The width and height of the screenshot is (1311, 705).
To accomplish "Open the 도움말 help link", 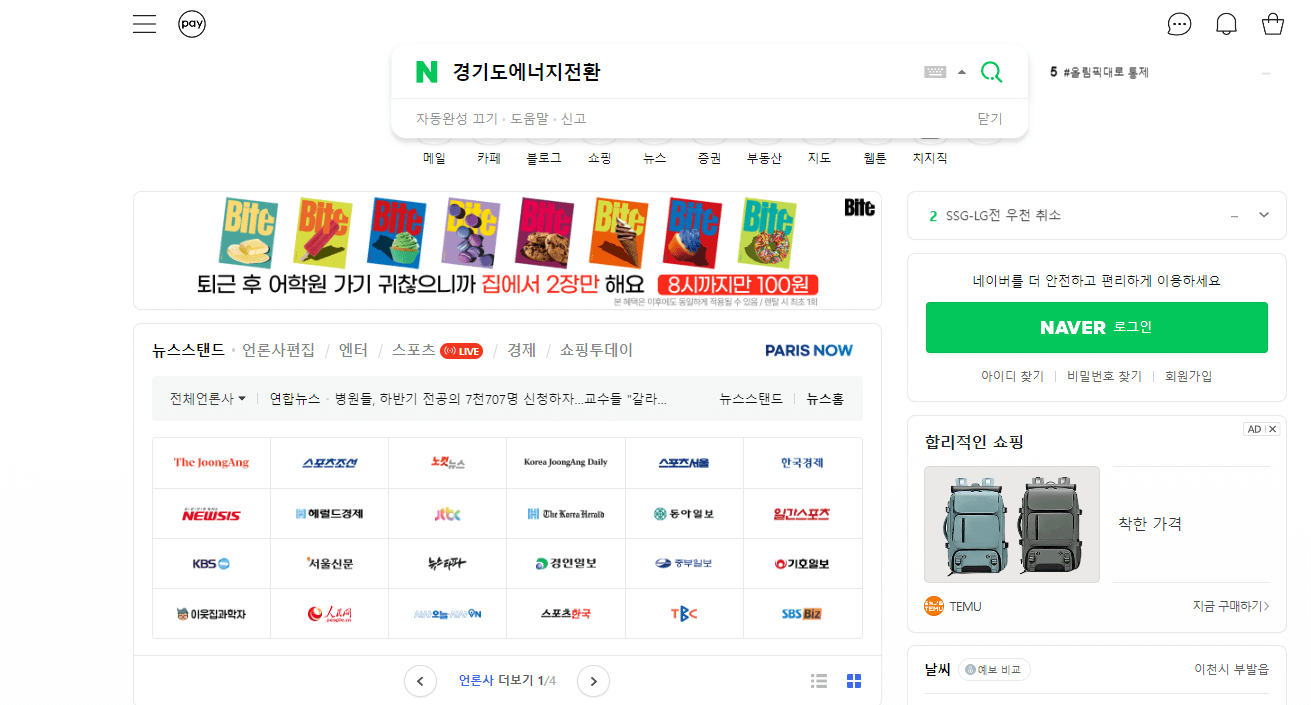I will 529,118.
